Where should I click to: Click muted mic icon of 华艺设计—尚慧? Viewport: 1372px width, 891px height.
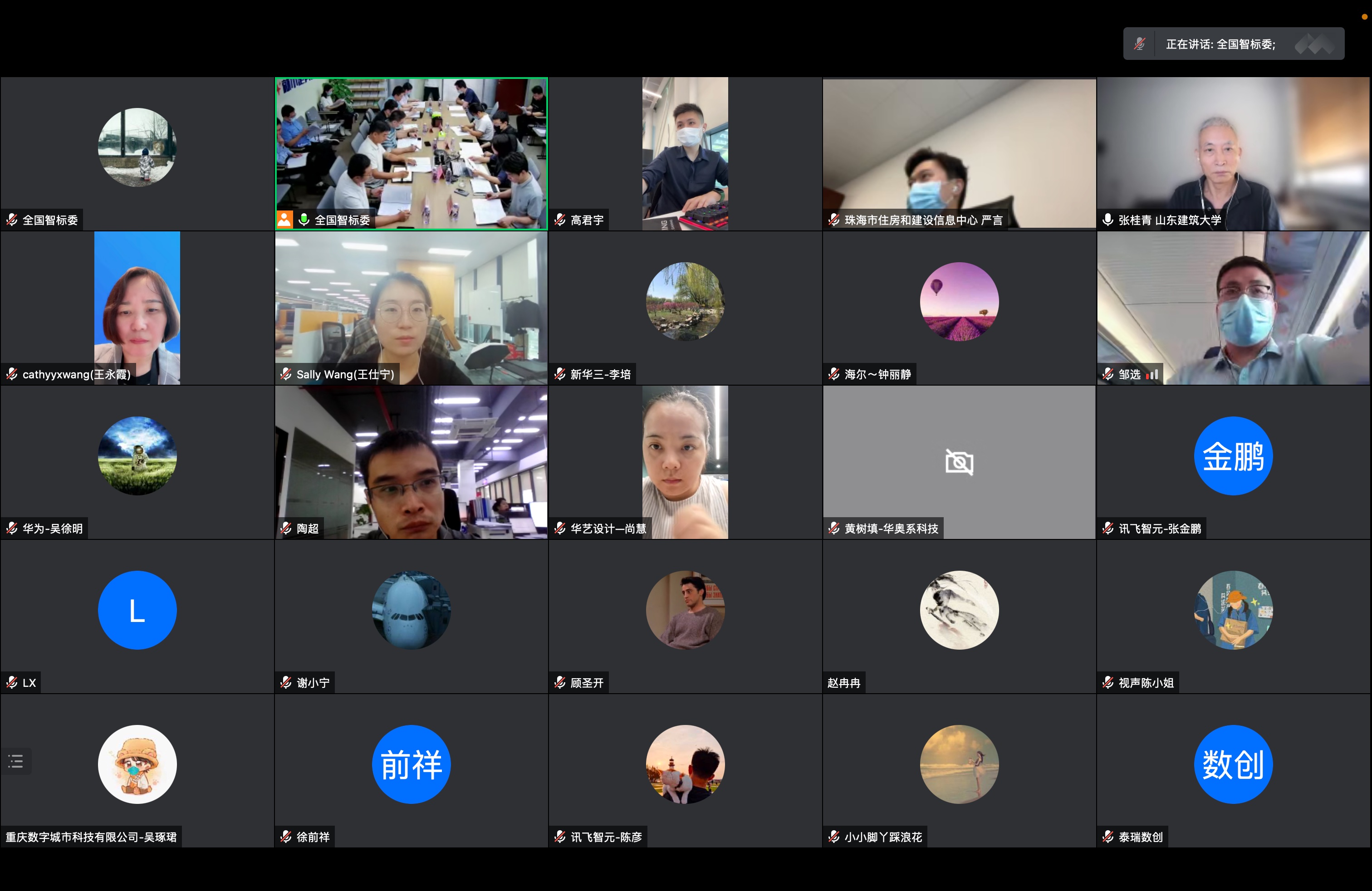(560, 528)
